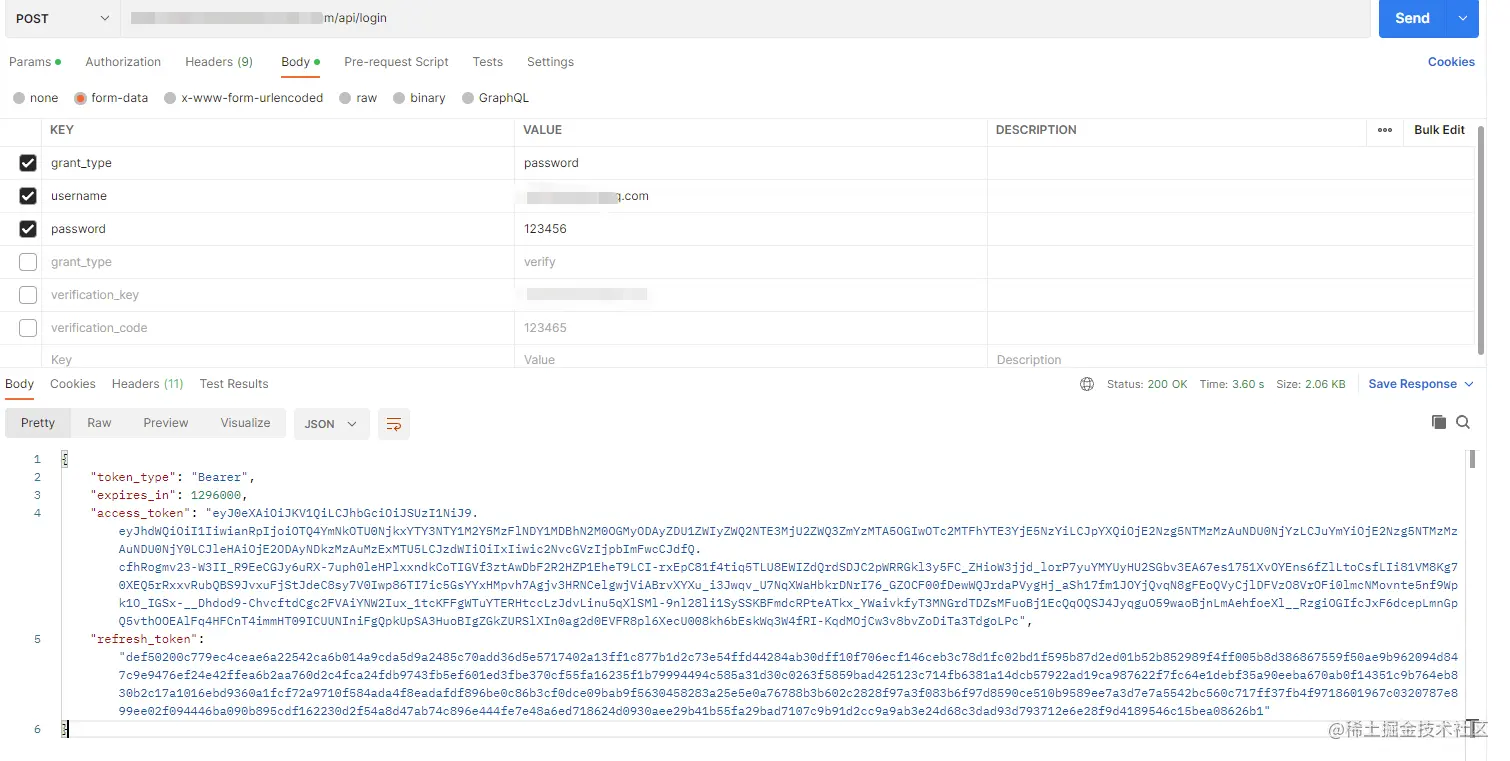
Task: Toggle the line wrap icon
Action: point(394,424)
